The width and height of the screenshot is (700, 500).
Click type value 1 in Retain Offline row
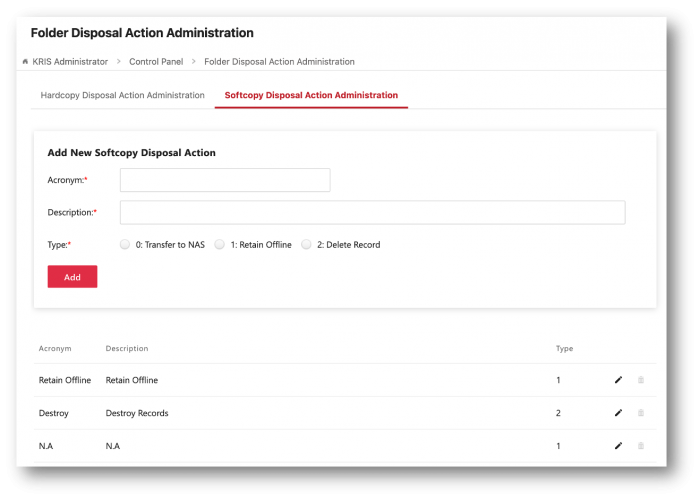558,380
